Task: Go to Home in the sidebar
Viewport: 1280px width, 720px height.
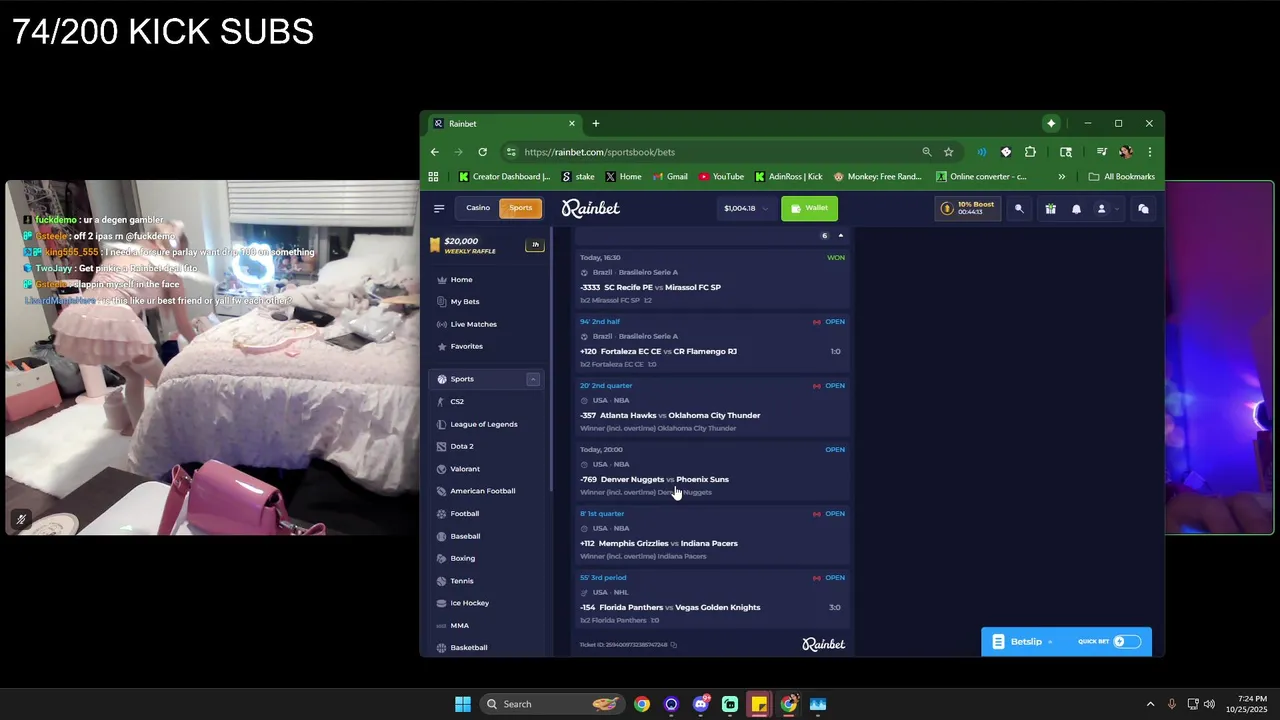Action: [461, 280]
